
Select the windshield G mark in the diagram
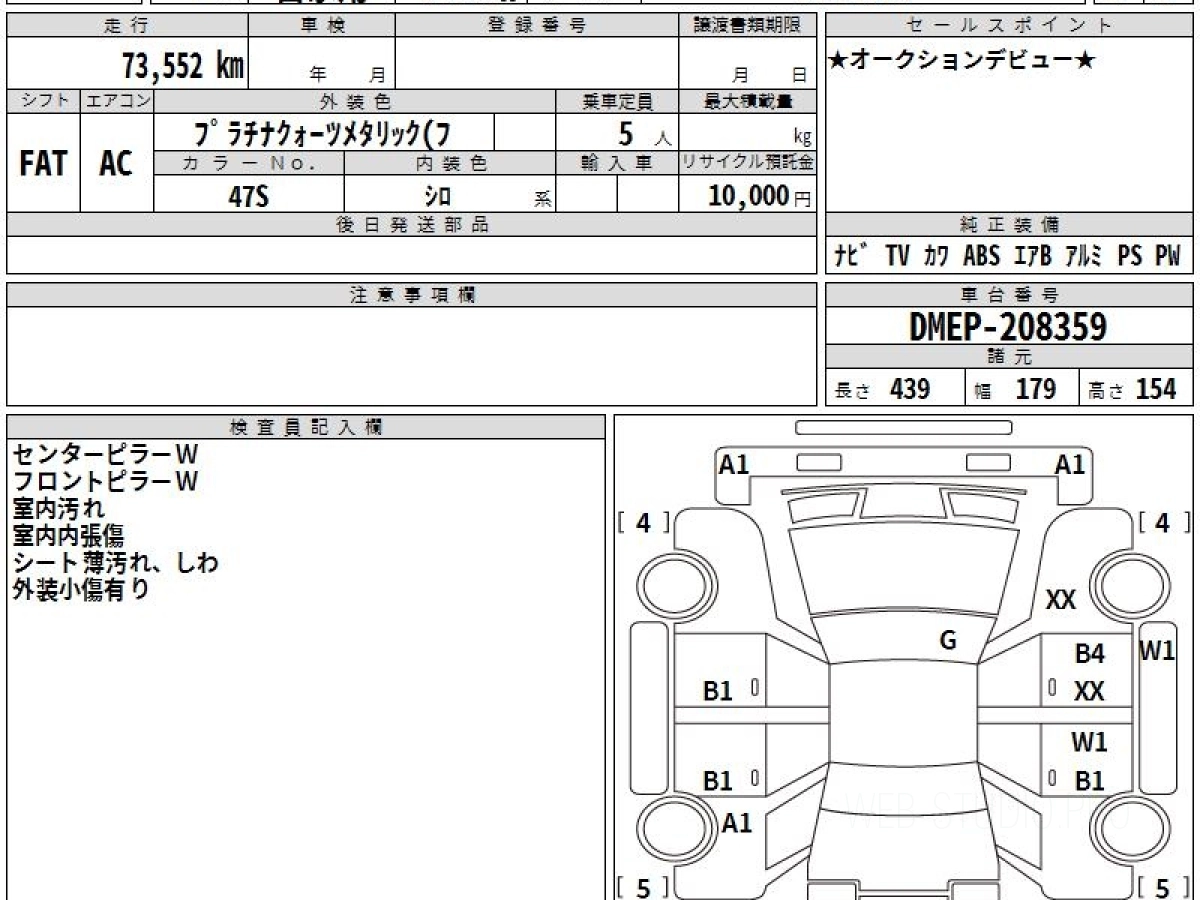pos(948,641)
